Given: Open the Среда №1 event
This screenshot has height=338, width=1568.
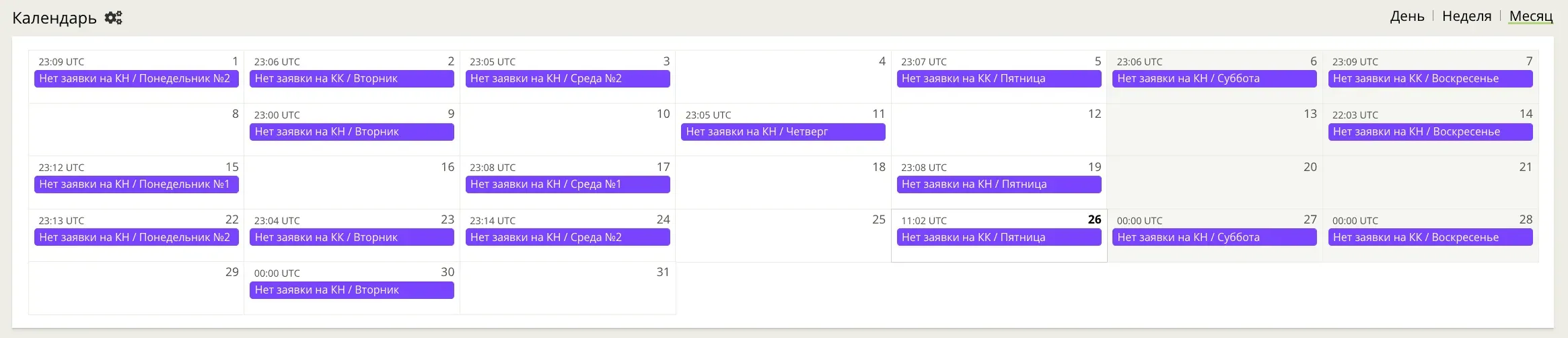Looking at the screenshot, I should click(567, 184).
